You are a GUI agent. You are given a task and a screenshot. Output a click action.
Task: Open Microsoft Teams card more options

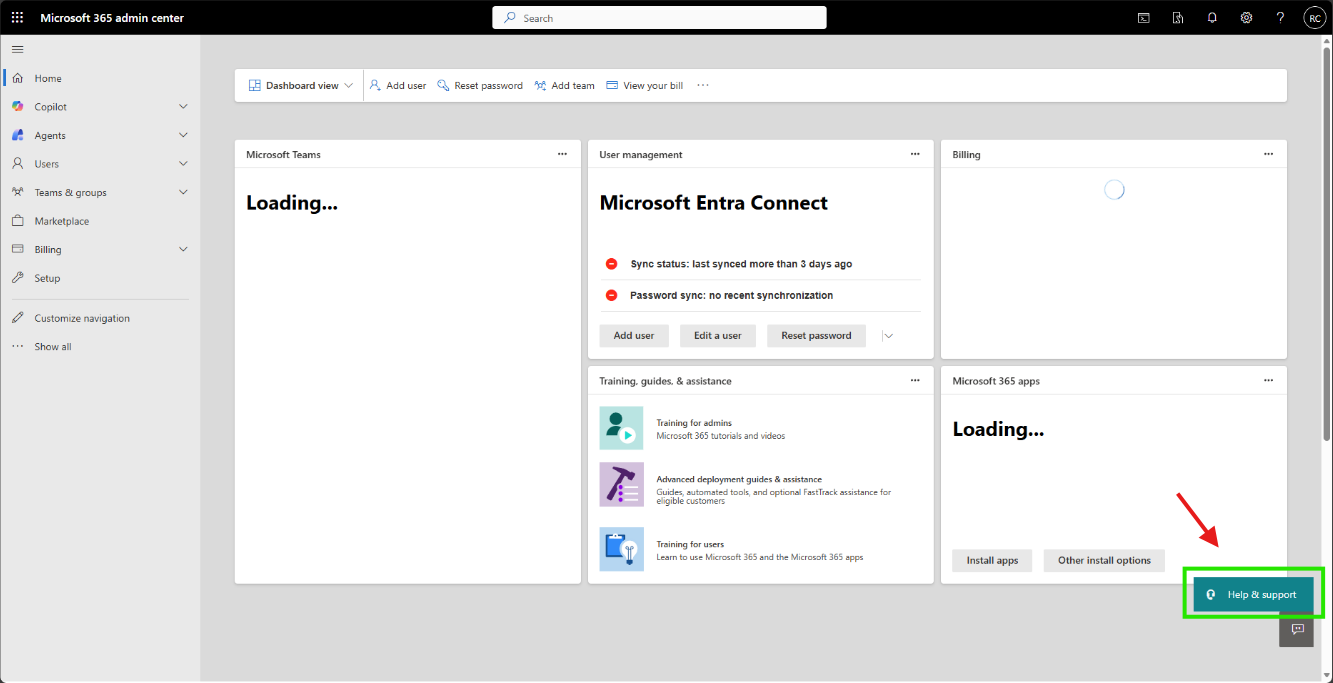(562, 154)
